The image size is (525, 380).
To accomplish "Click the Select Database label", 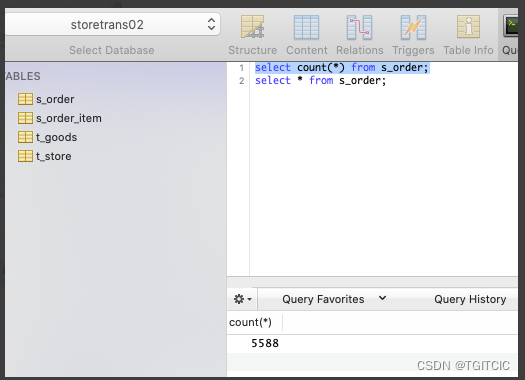I will [x=112, y=50].
